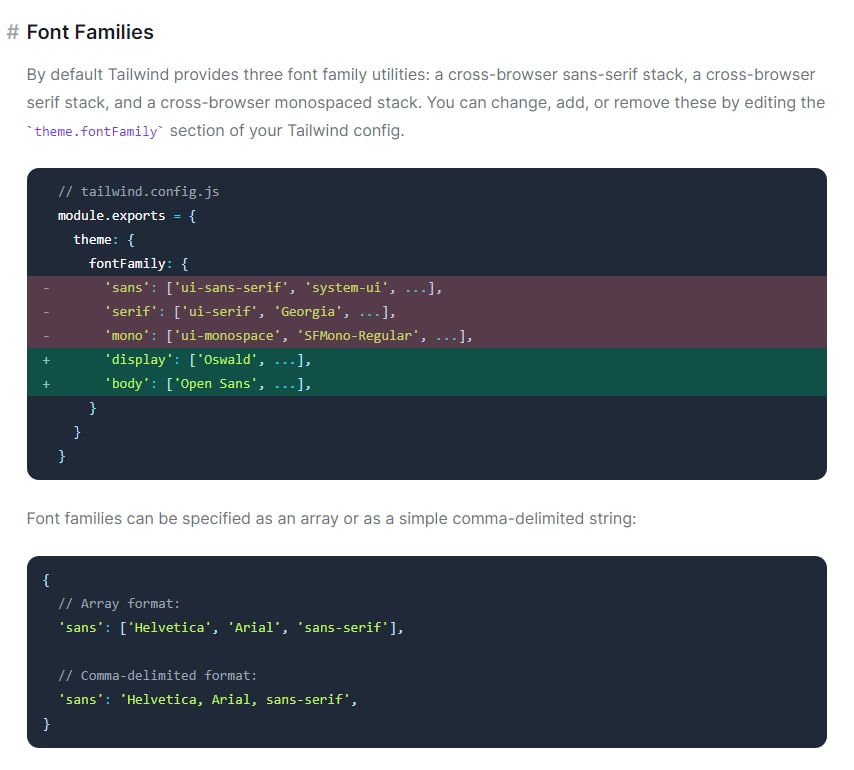Click 'Arial' in the array format line
This screenshot has width=854, height=770.
pos(255,628)
